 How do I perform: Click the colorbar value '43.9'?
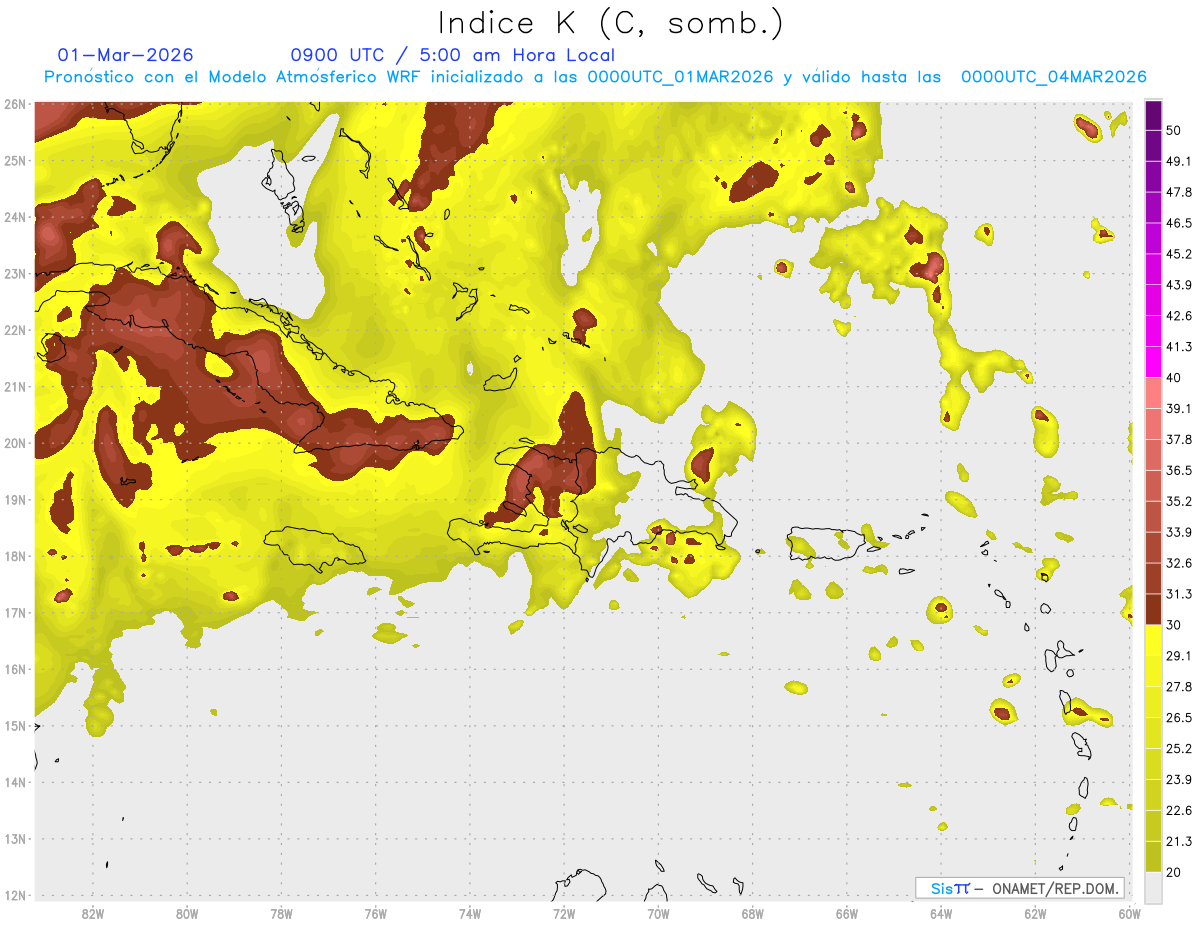coord(1179,285)
